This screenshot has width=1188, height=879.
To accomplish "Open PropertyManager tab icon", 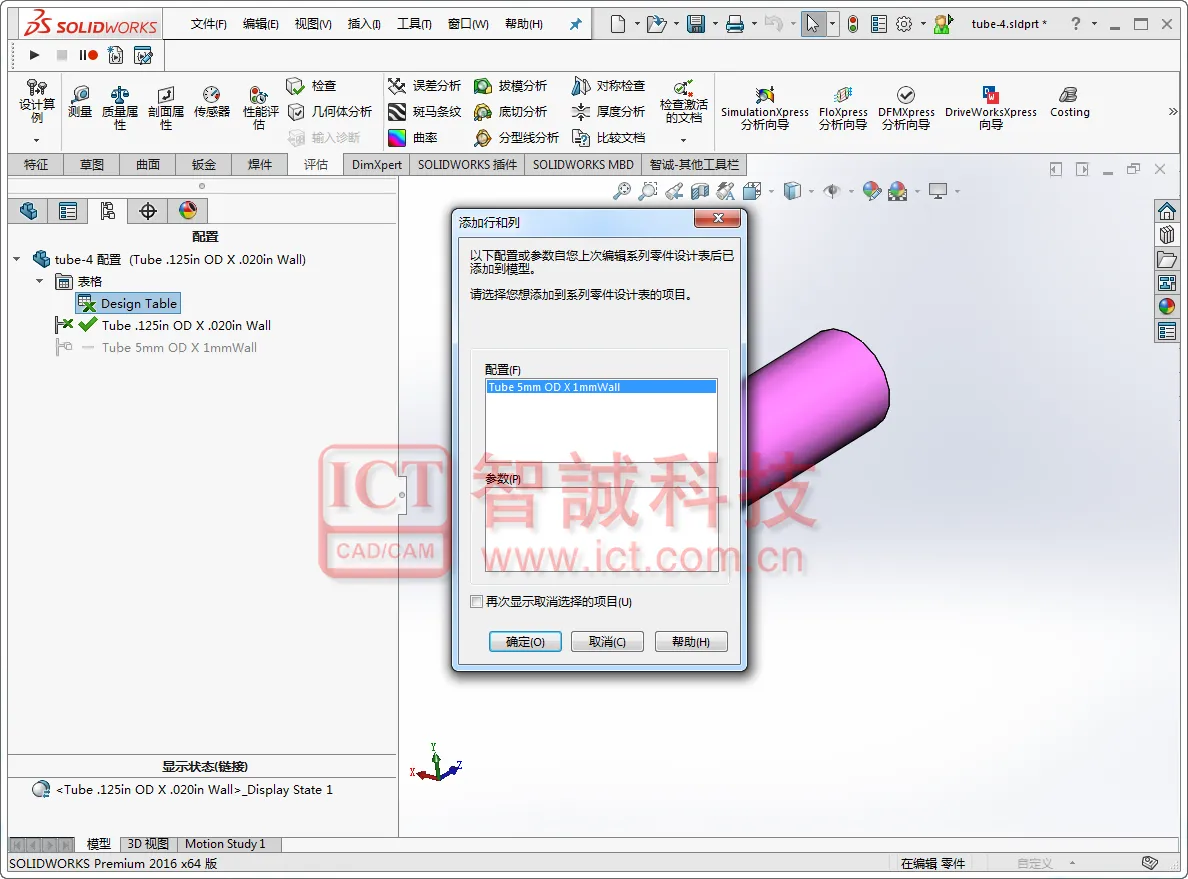I will click(67, 211).
